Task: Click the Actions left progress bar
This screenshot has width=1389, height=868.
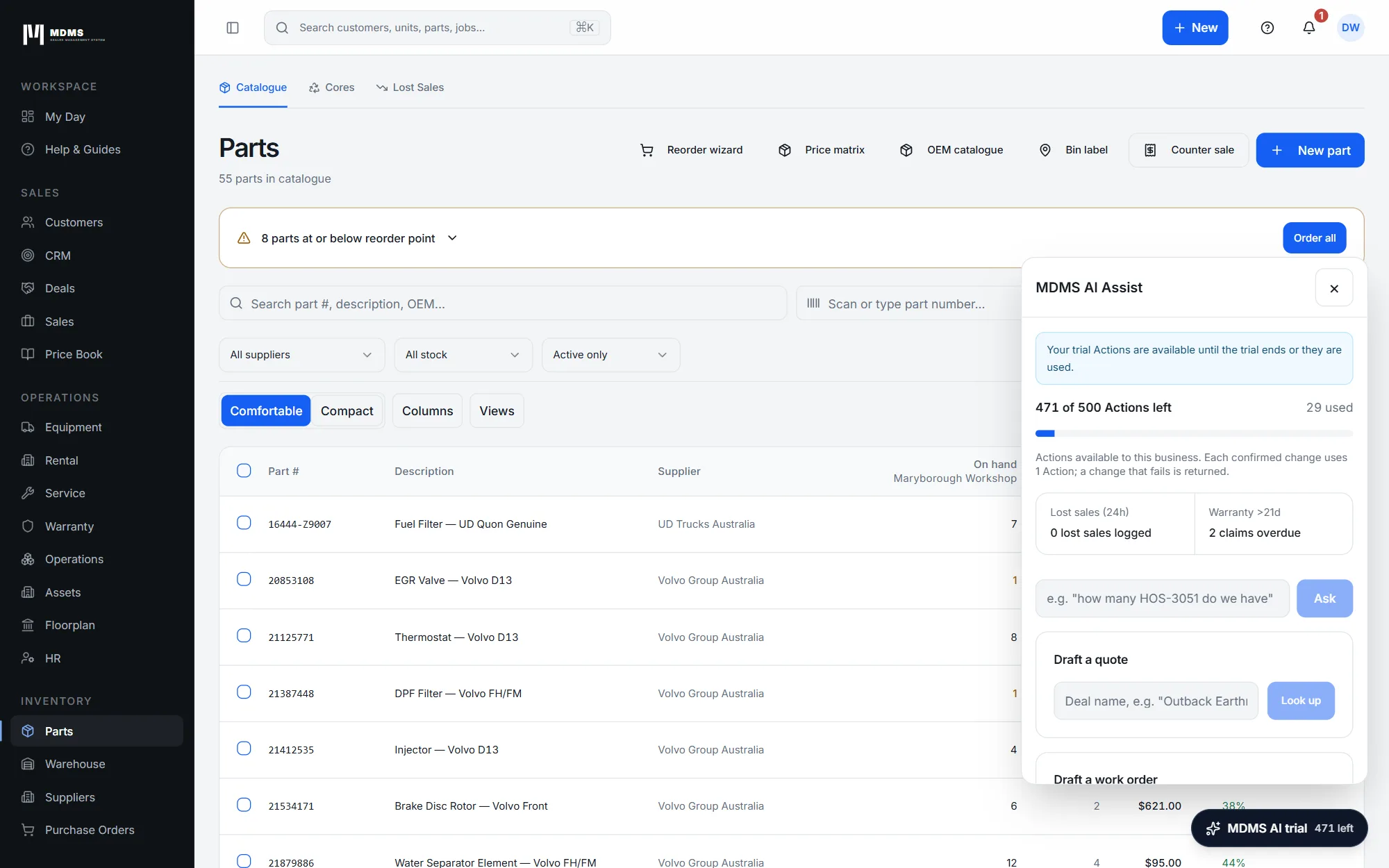Action: click(x=1194, y=433)
